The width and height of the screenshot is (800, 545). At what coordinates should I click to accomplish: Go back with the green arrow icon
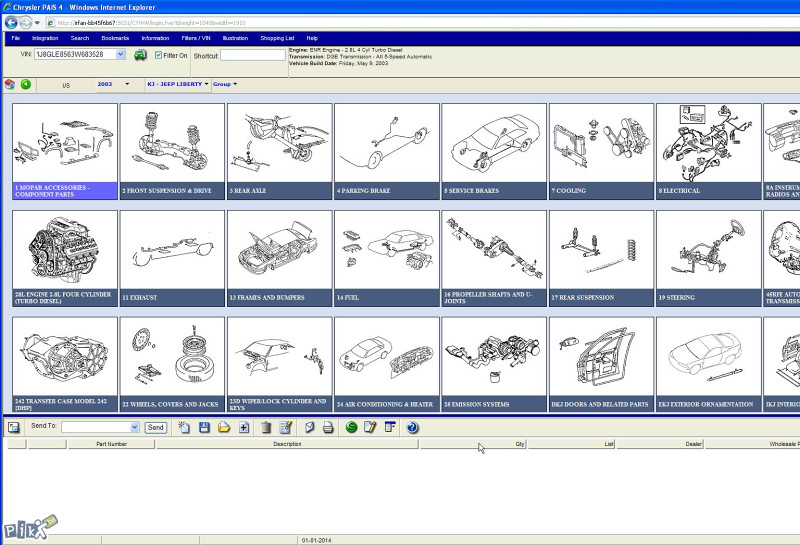pyautogui.click(x=26, y=84)
